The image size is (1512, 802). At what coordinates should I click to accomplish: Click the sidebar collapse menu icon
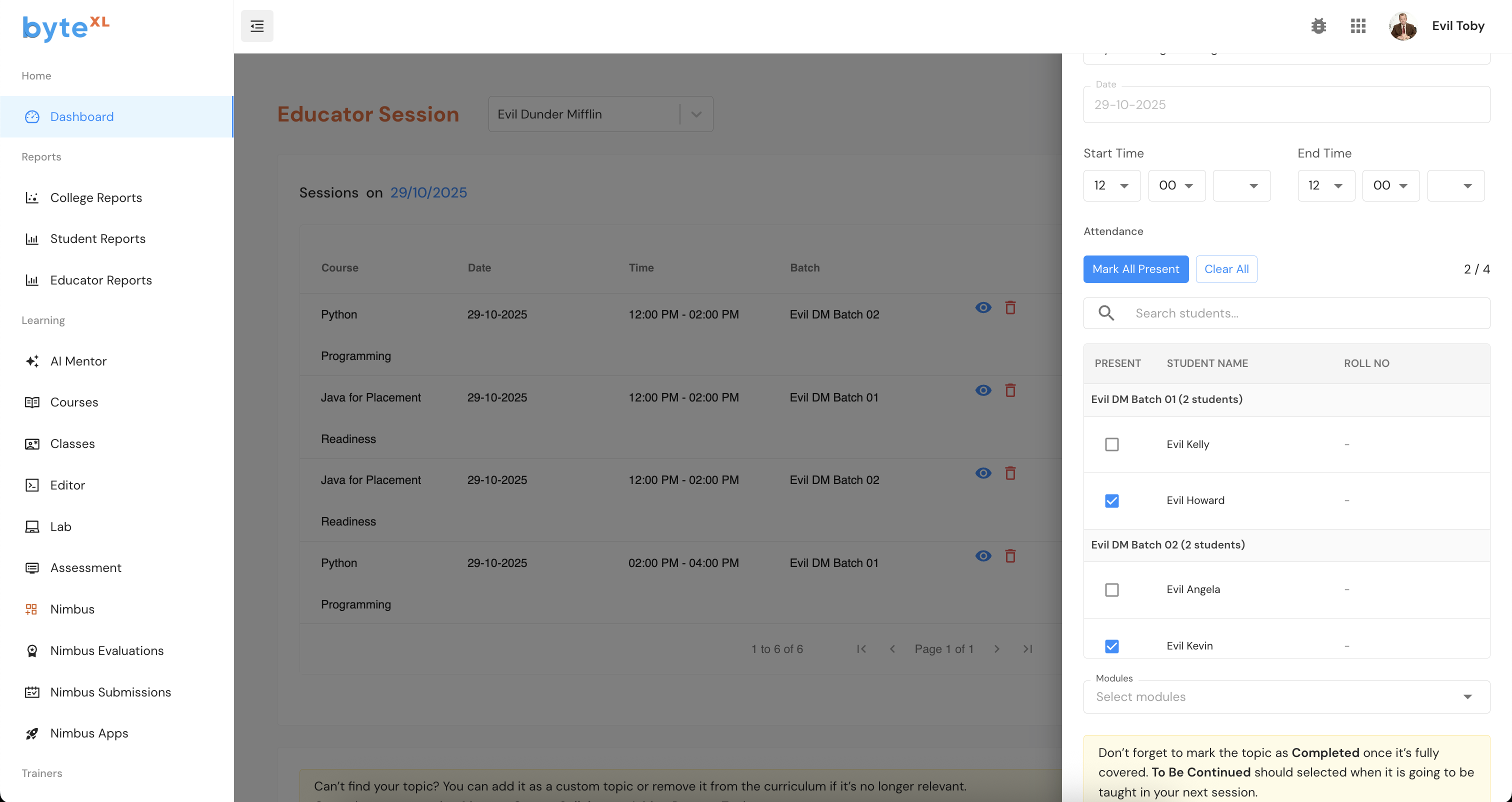click(256, 26)
